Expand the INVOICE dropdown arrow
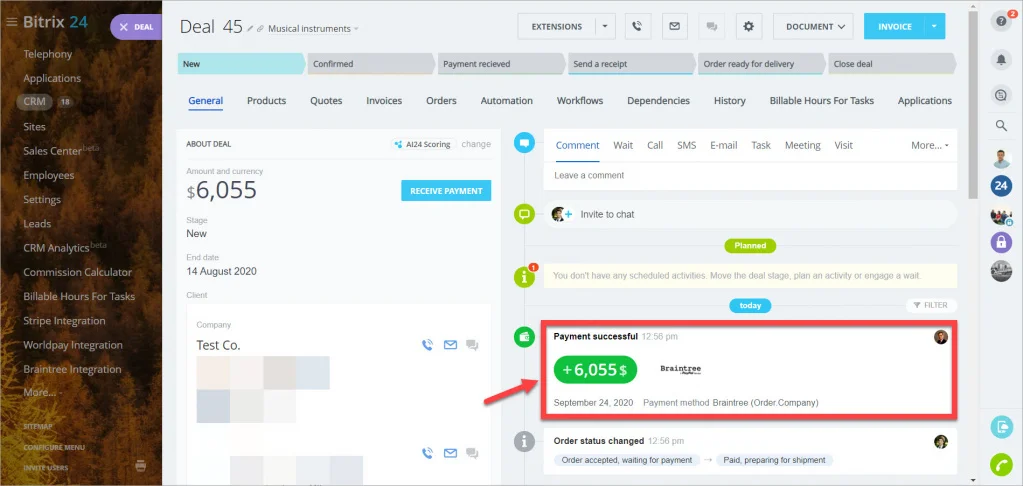Viewport: 1023px width, 486px height. (x=934, y=27)
